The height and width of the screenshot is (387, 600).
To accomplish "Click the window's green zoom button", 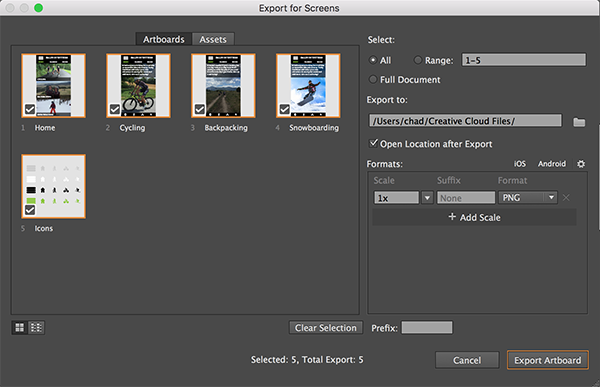I will (38, 8).
